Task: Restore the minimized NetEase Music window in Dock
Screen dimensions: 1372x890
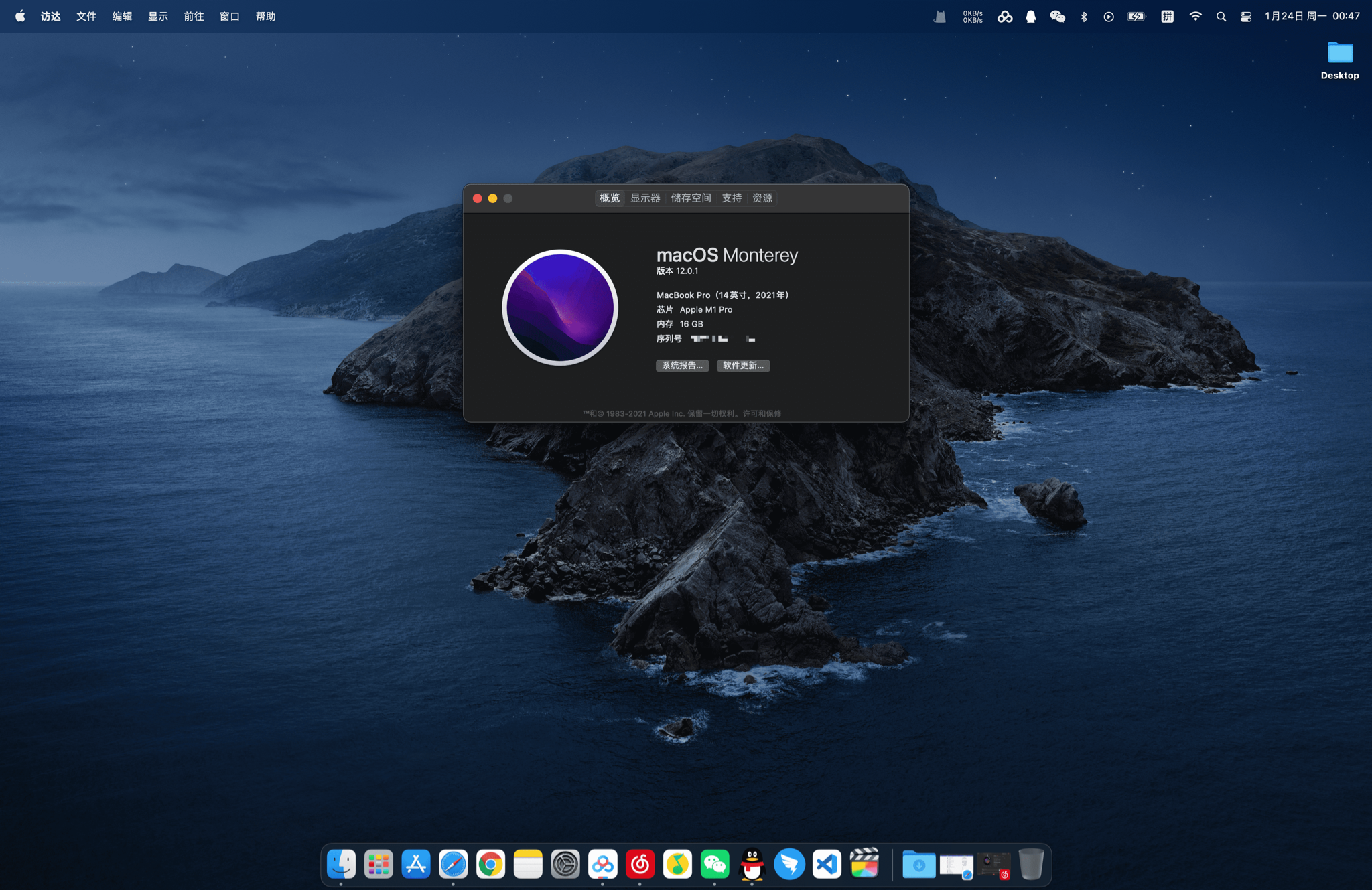Action: [993, 865]
